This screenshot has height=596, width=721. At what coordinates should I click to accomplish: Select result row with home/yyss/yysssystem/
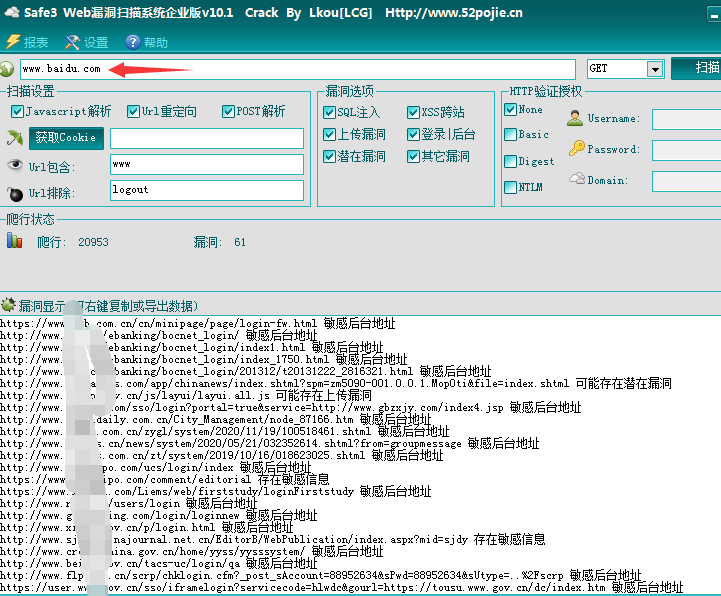pos(192,551)
